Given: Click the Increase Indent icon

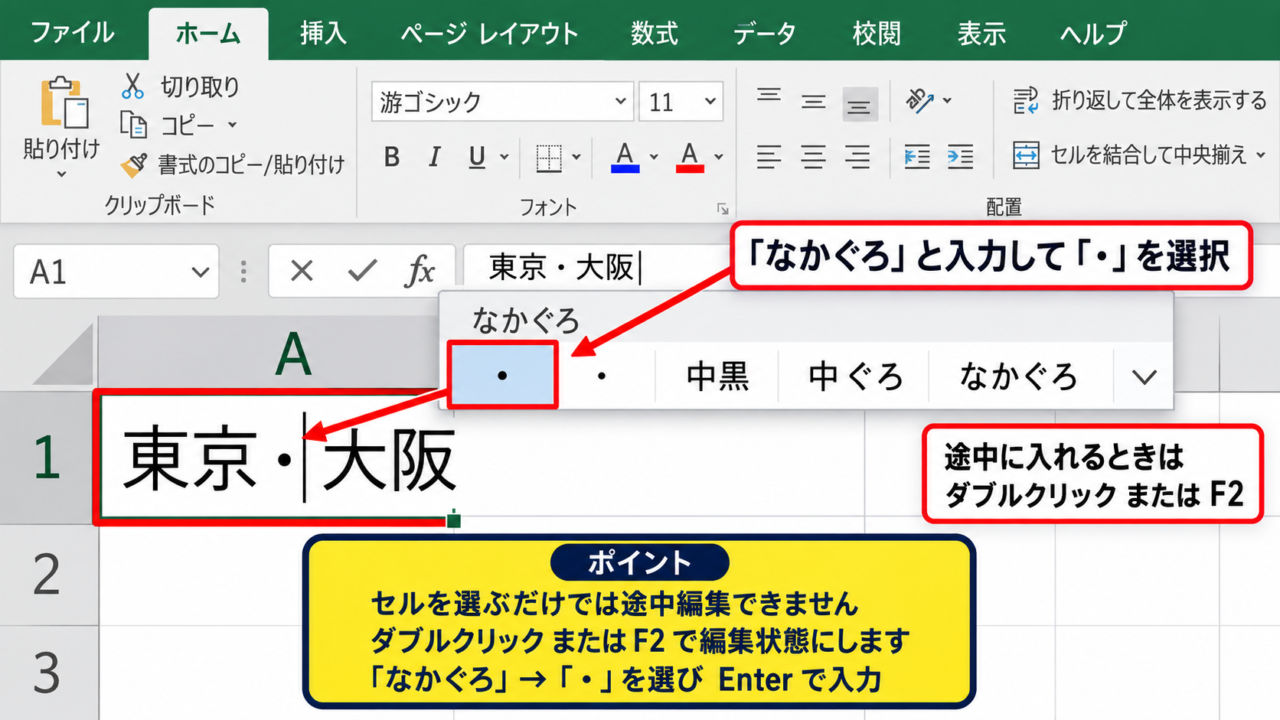Looking at the screenshot, I should pyautogui.click(x=960, y=157).
